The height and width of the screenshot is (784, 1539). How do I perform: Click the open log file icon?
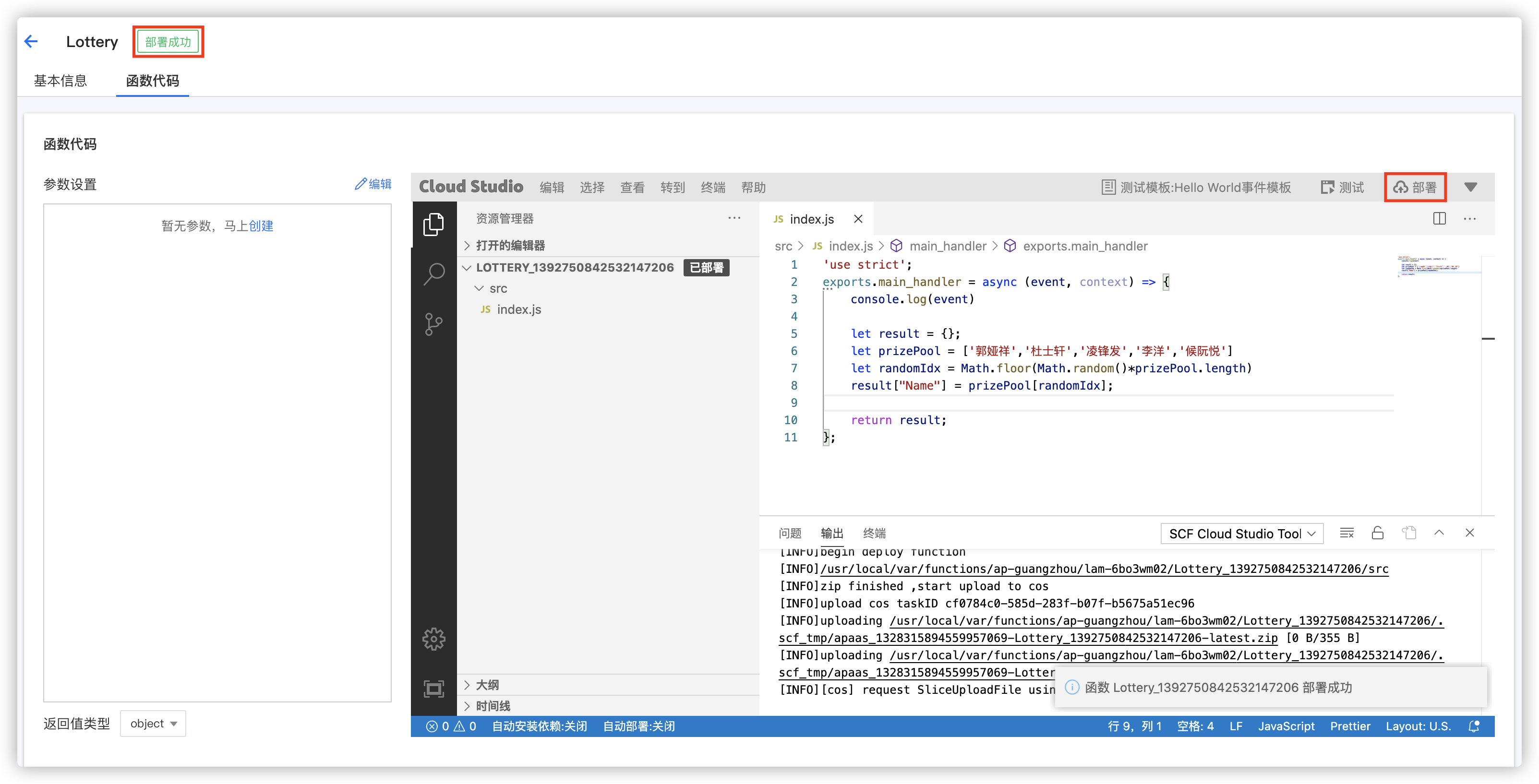pos(1409,533)
